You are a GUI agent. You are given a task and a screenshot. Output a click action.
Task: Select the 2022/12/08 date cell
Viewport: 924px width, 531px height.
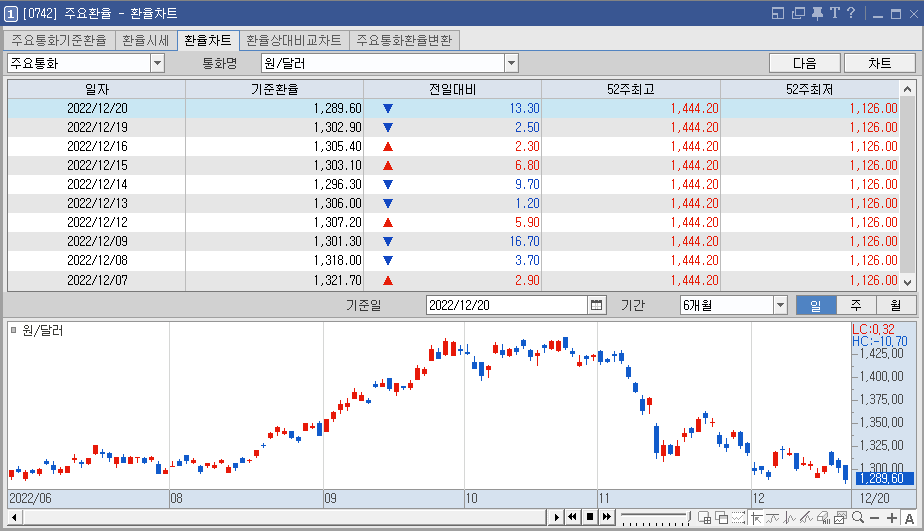(x=97, y=260)
